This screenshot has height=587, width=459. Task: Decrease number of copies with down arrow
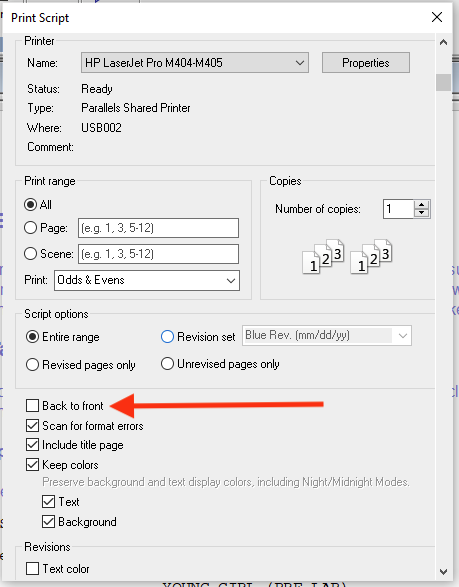(x=422, y=213)
